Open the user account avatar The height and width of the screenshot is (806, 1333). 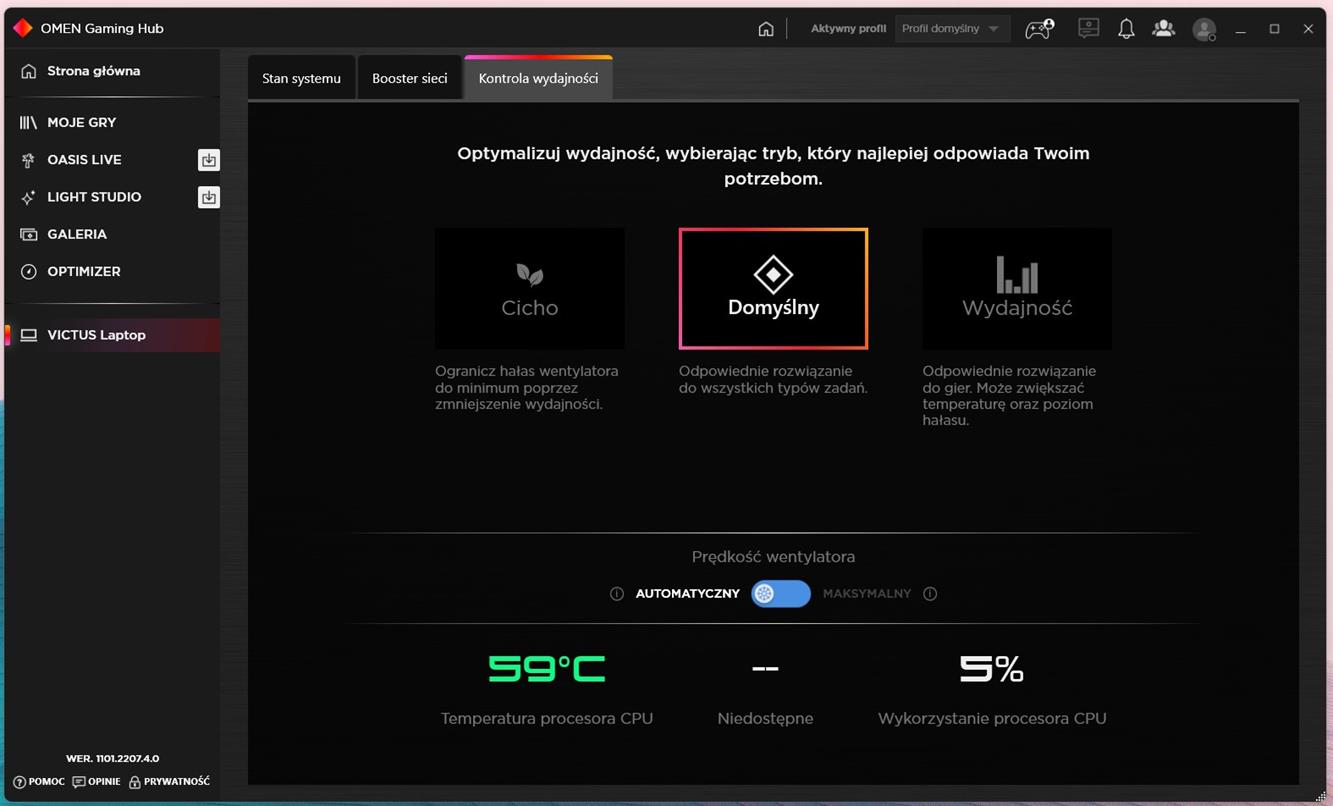(1204, 30)
